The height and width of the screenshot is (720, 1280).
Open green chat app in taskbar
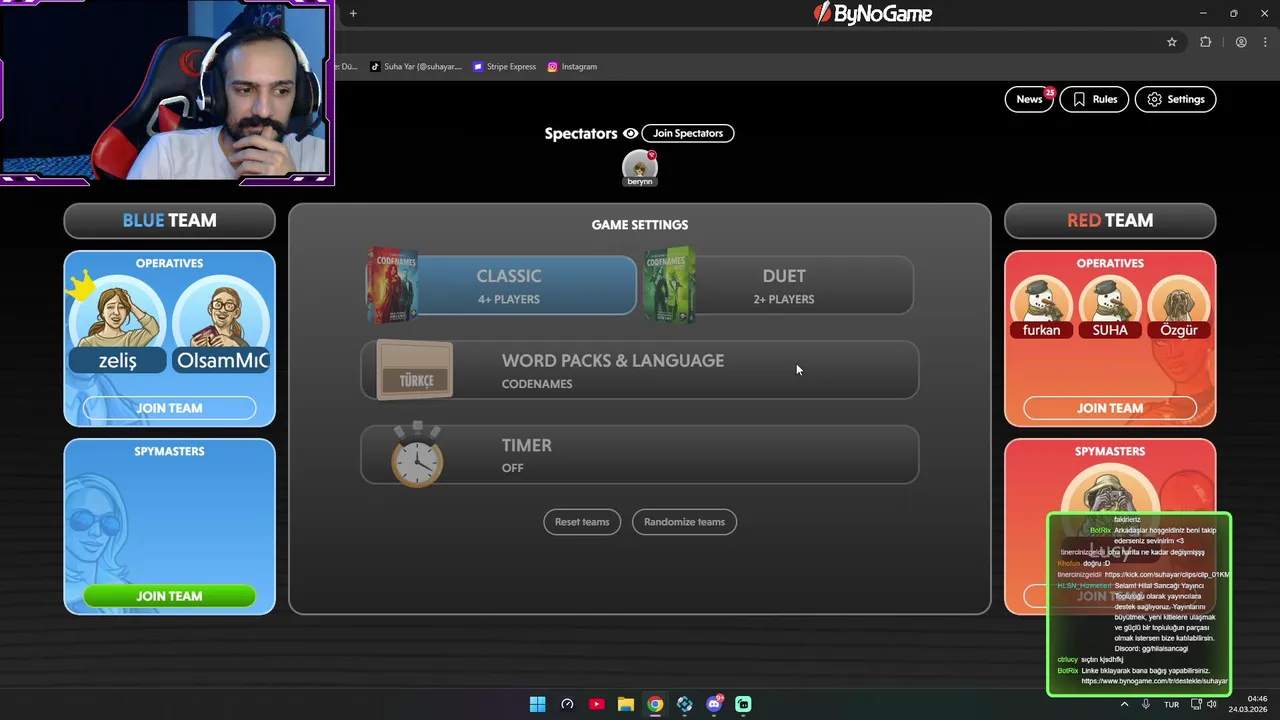click(743, 704)
